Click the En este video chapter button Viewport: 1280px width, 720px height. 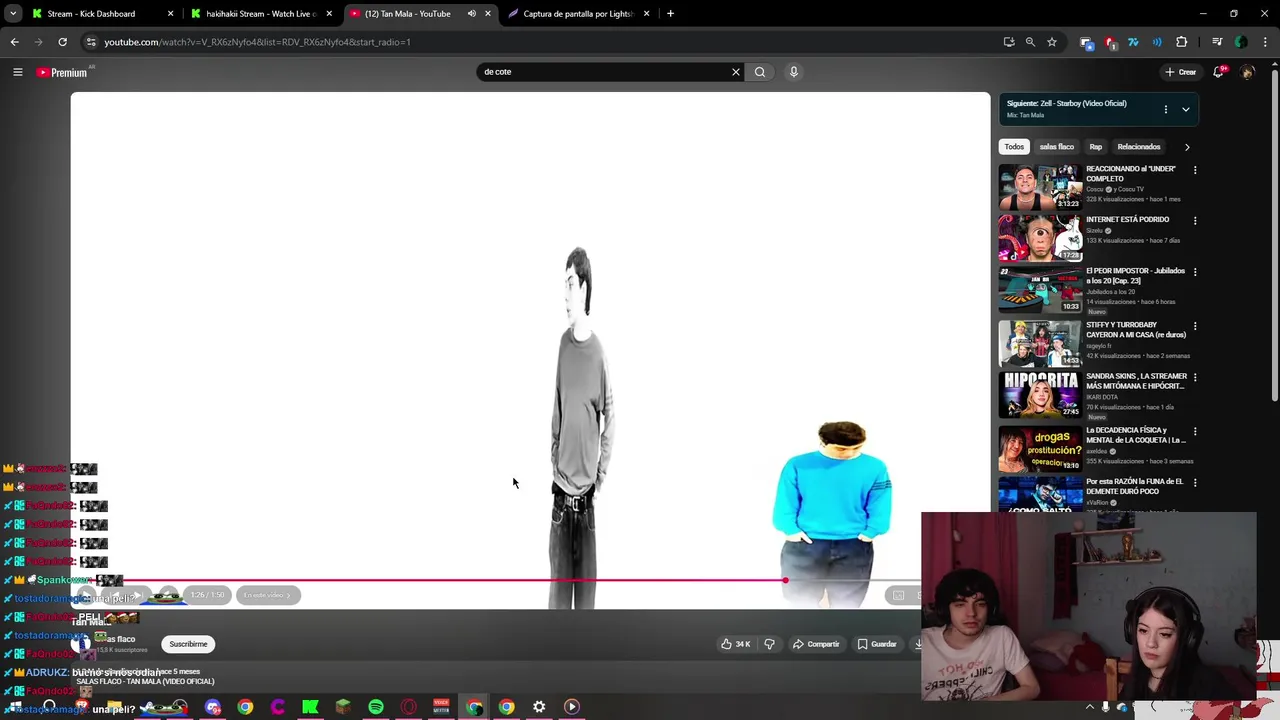click(x=267, y=595)
